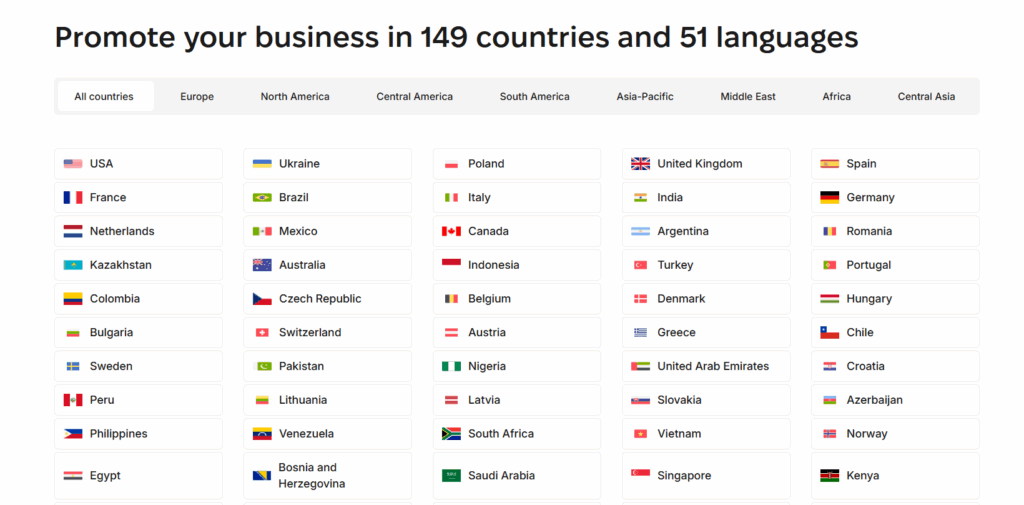Select the All countries tab
The width and height of the screenshot is (1024, 505).
pyautogui.click(x=106, y=97)
